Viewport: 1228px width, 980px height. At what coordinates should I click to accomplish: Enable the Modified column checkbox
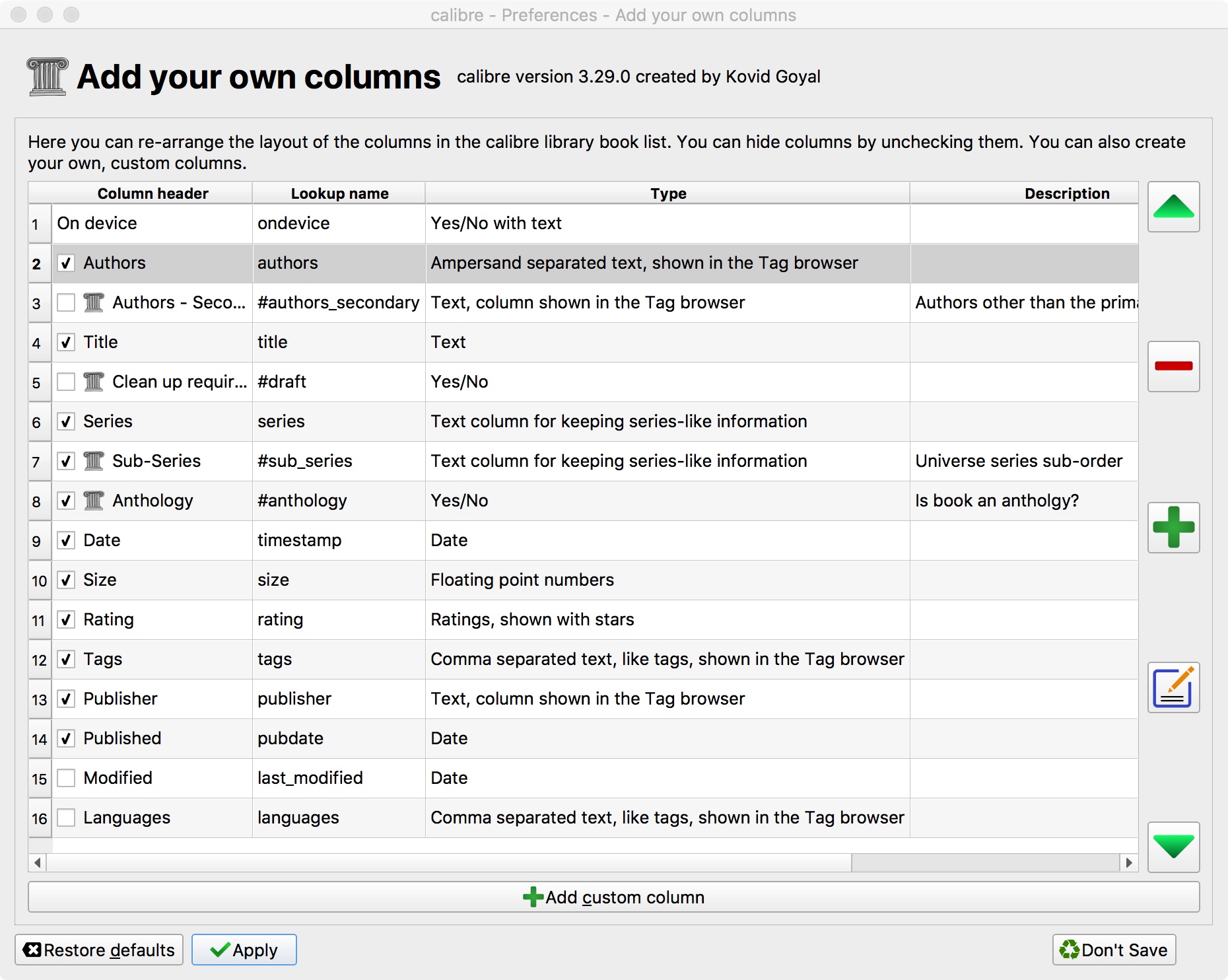pos(66,778)
